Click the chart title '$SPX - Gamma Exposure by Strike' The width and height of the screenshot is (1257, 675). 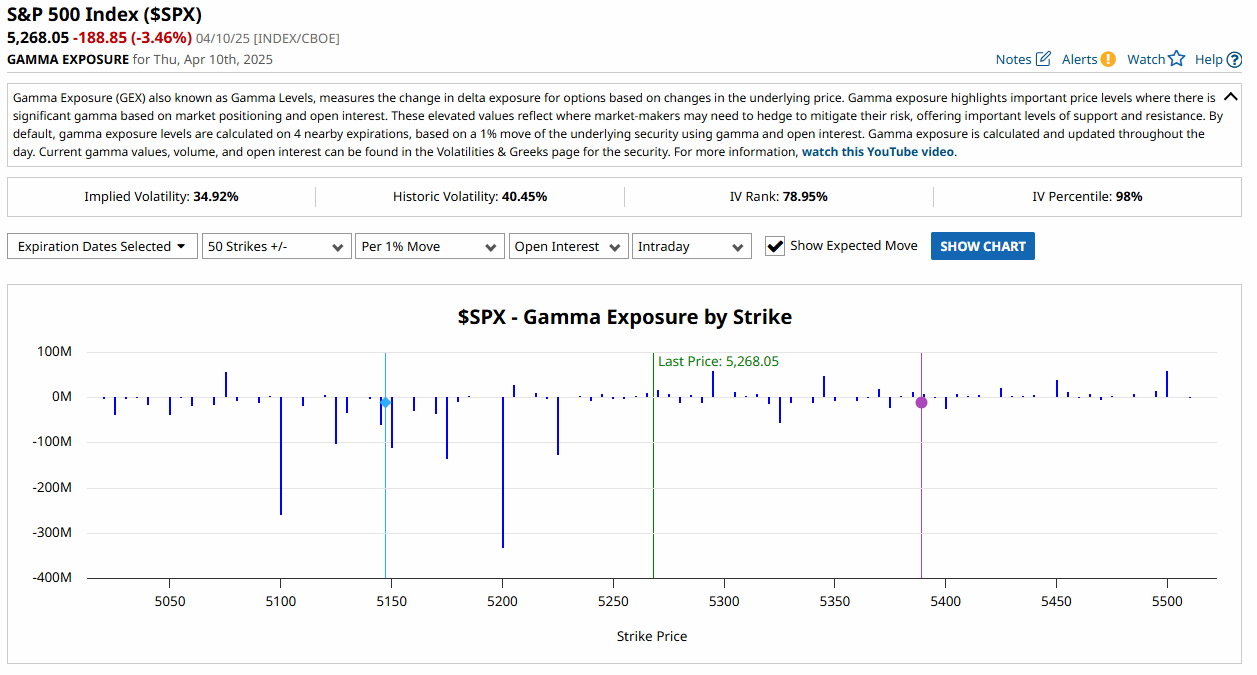click(x=625, y=317)
